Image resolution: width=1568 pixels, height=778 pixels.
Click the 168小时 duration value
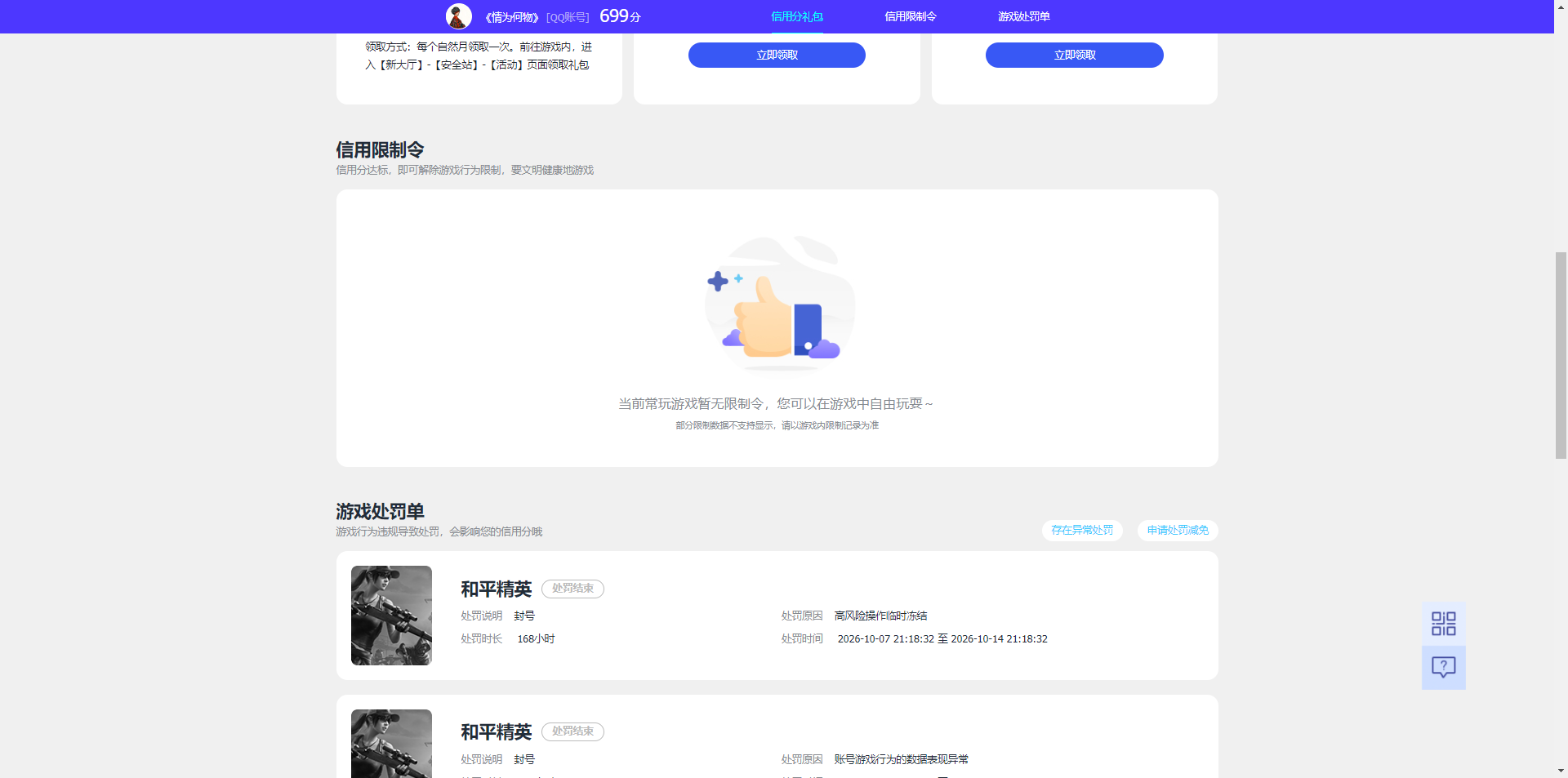point(536,638)
